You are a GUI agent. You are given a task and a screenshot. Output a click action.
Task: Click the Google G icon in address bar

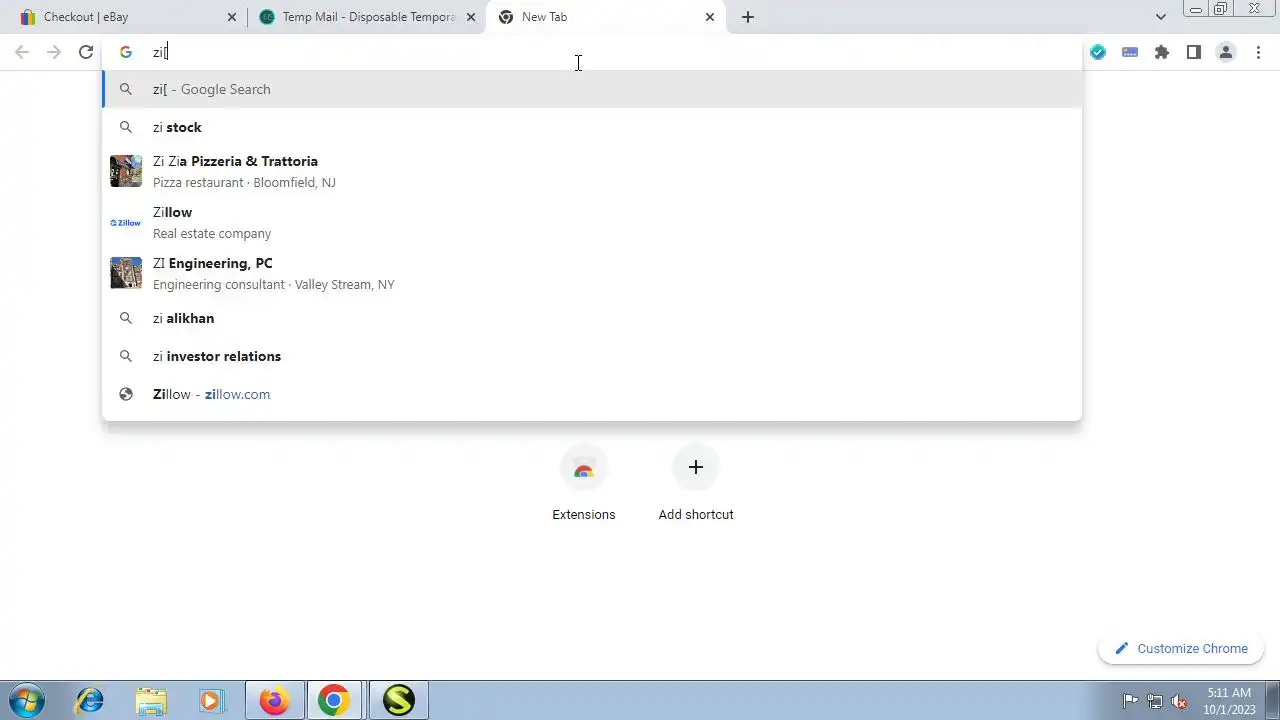click(x=126, y=52)
